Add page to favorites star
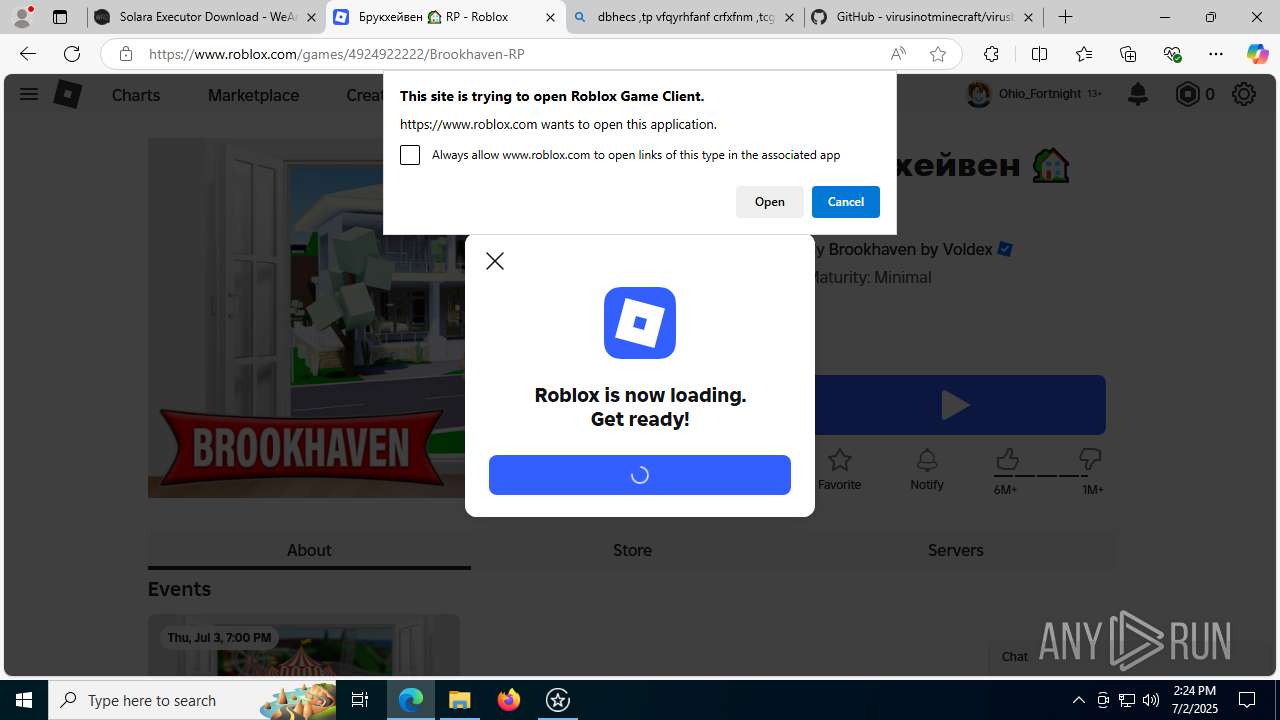The image size is (1280, 720). [938, 54]
